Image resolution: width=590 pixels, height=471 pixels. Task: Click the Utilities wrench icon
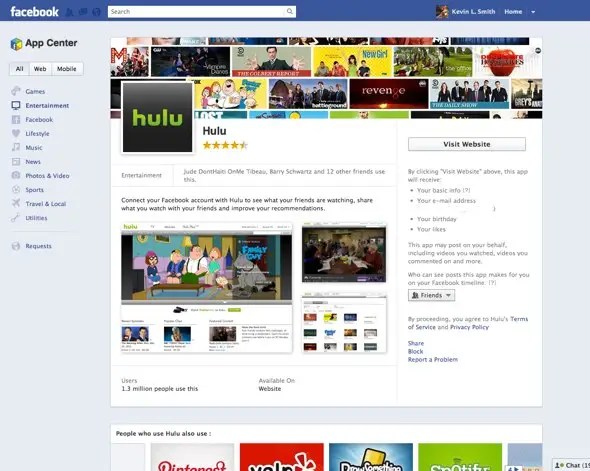pos(16,218)
